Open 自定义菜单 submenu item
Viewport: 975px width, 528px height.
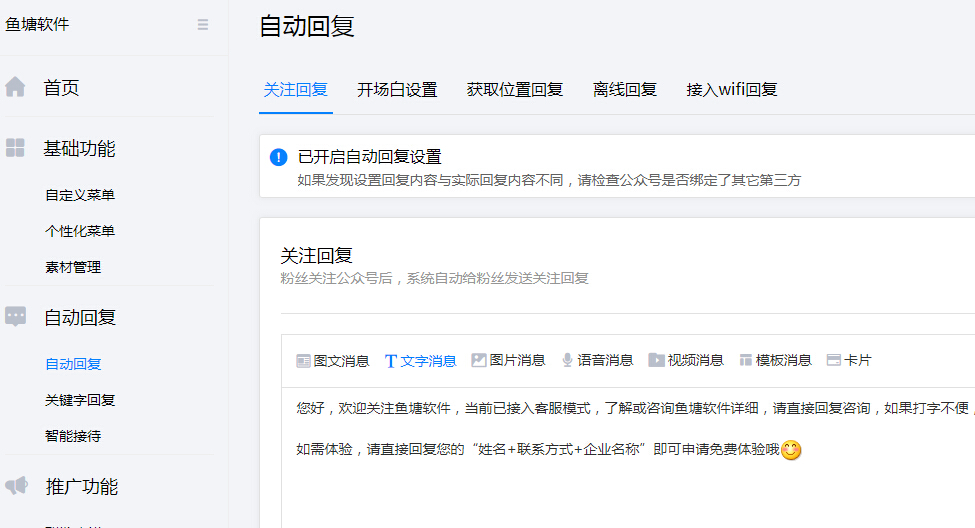[80, 195]
